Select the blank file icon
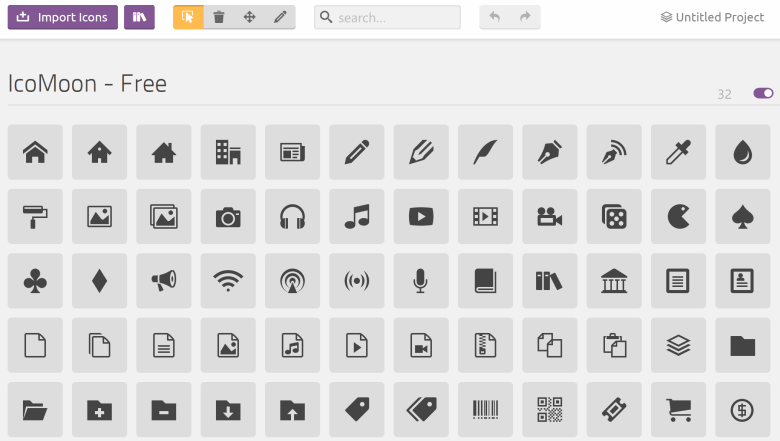This screenshot has width=780, height=441. (x=35, y=345)
